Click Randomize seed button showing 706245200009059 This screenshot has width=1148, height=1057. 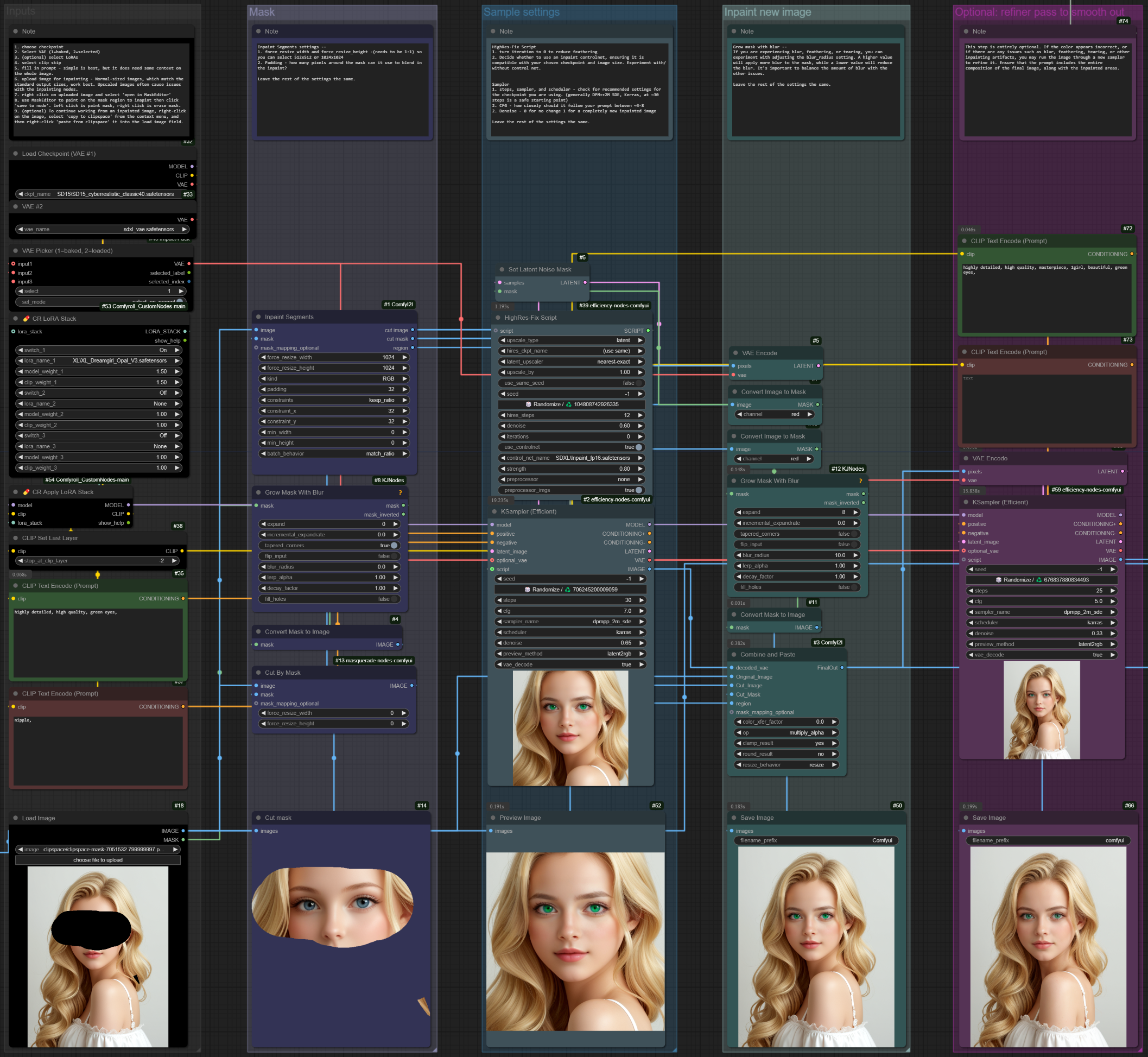coord(570,590)
